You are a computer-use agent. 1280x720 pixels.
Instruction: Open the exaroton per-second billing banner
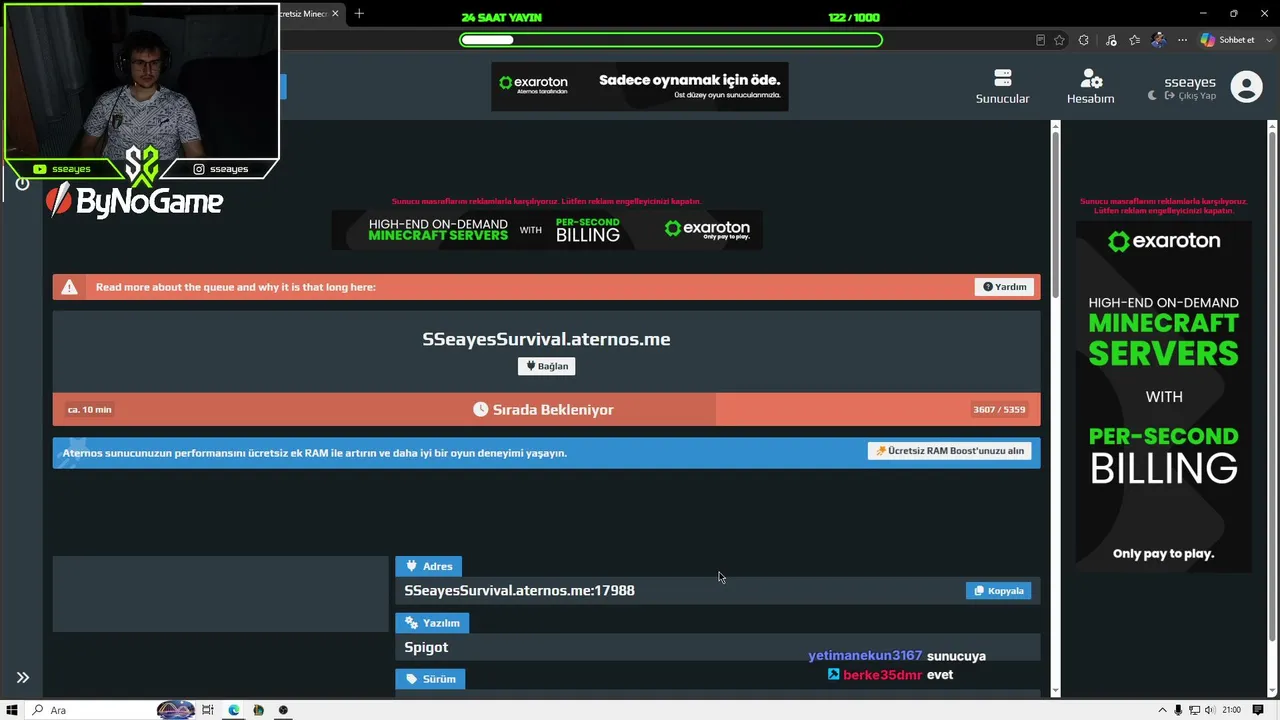tap(547, 230)
